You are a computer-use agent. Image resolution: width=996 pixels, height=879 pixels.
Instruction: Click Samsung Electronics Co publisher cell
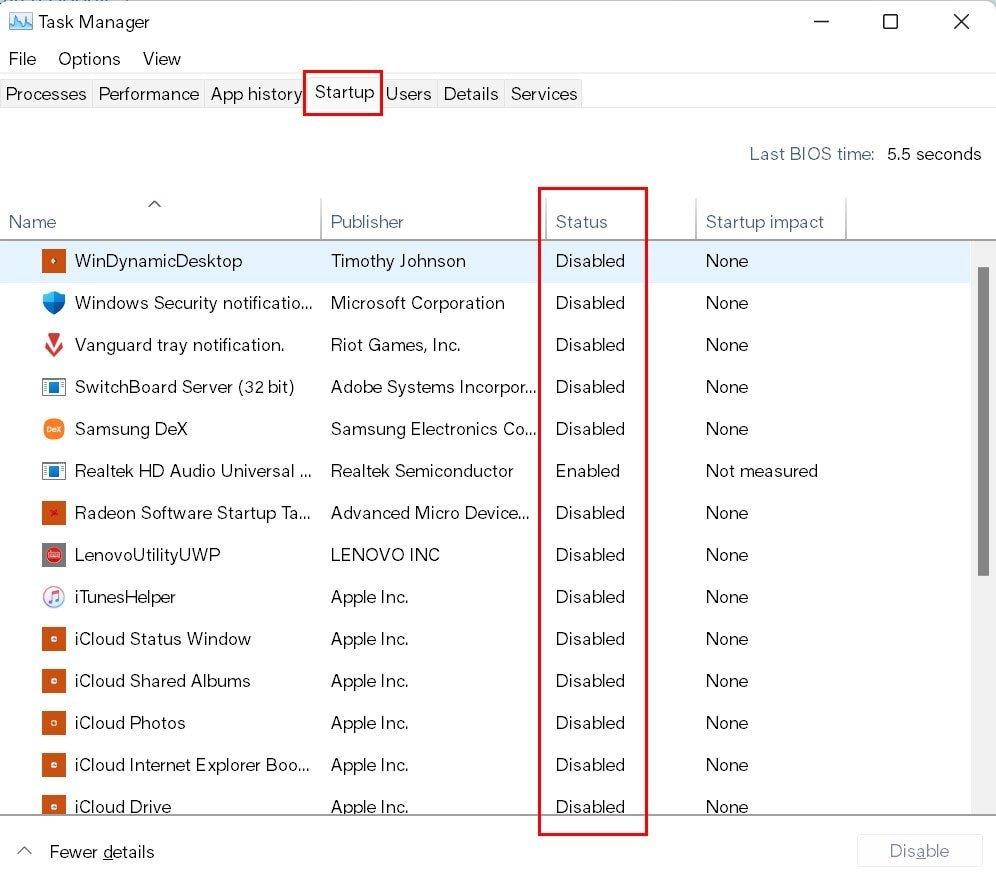pyautogui.click(x=433, y=429)
